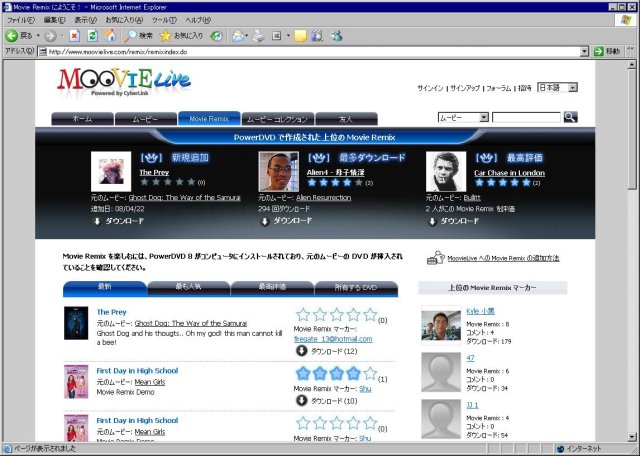The width and height of the screenshot is (640, 456).
Task: Open the お気に入り(A) menu
Action: click(124, 20)
